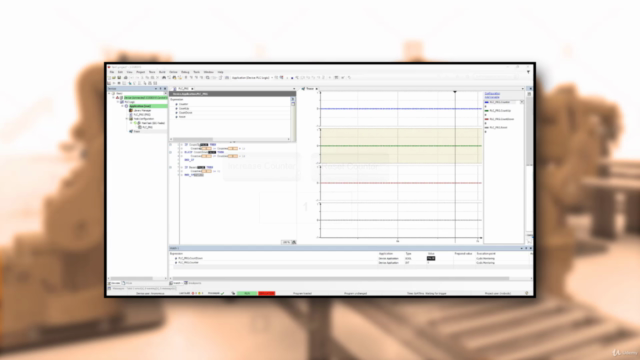
Task: Expand the Reset variable in declaration list
Action: [x=177, y=117]
